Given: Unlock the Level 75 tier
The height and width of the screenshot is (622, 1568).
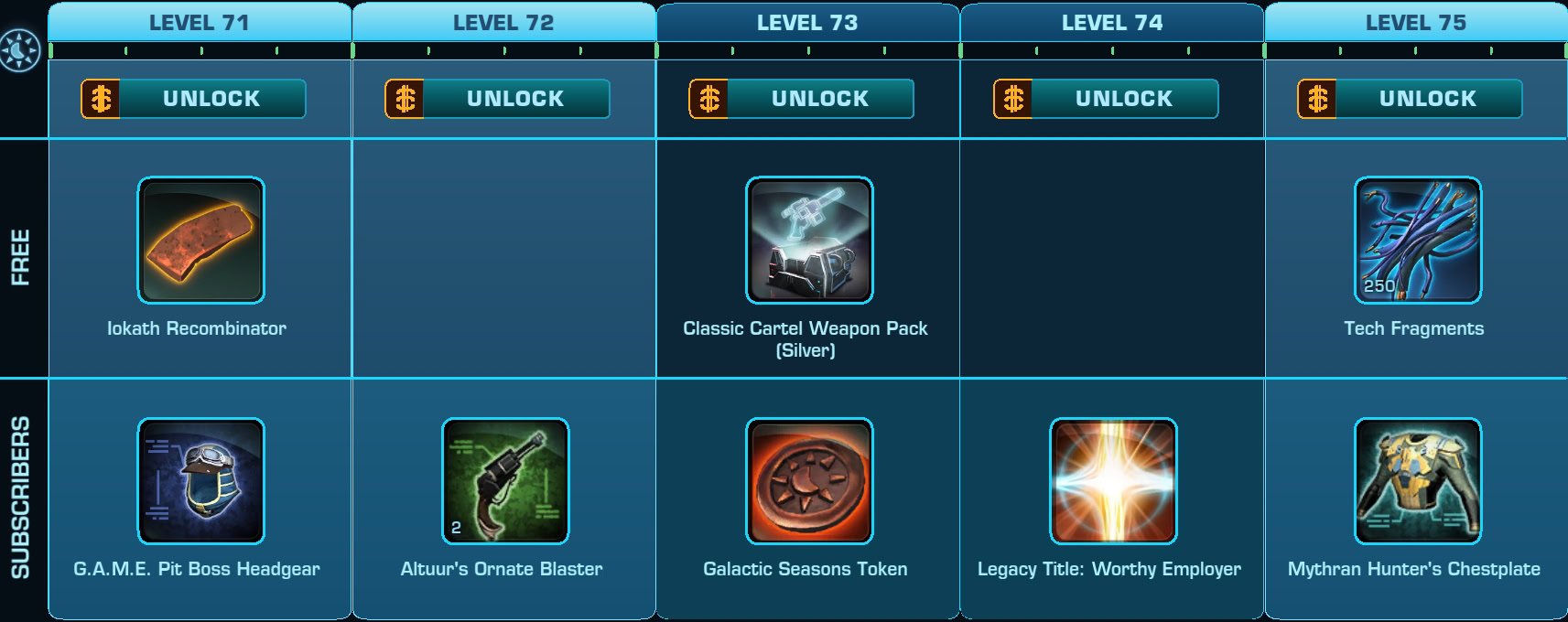Looking at the screenshot, I should pyautogui.click(x=1410, y=99).
